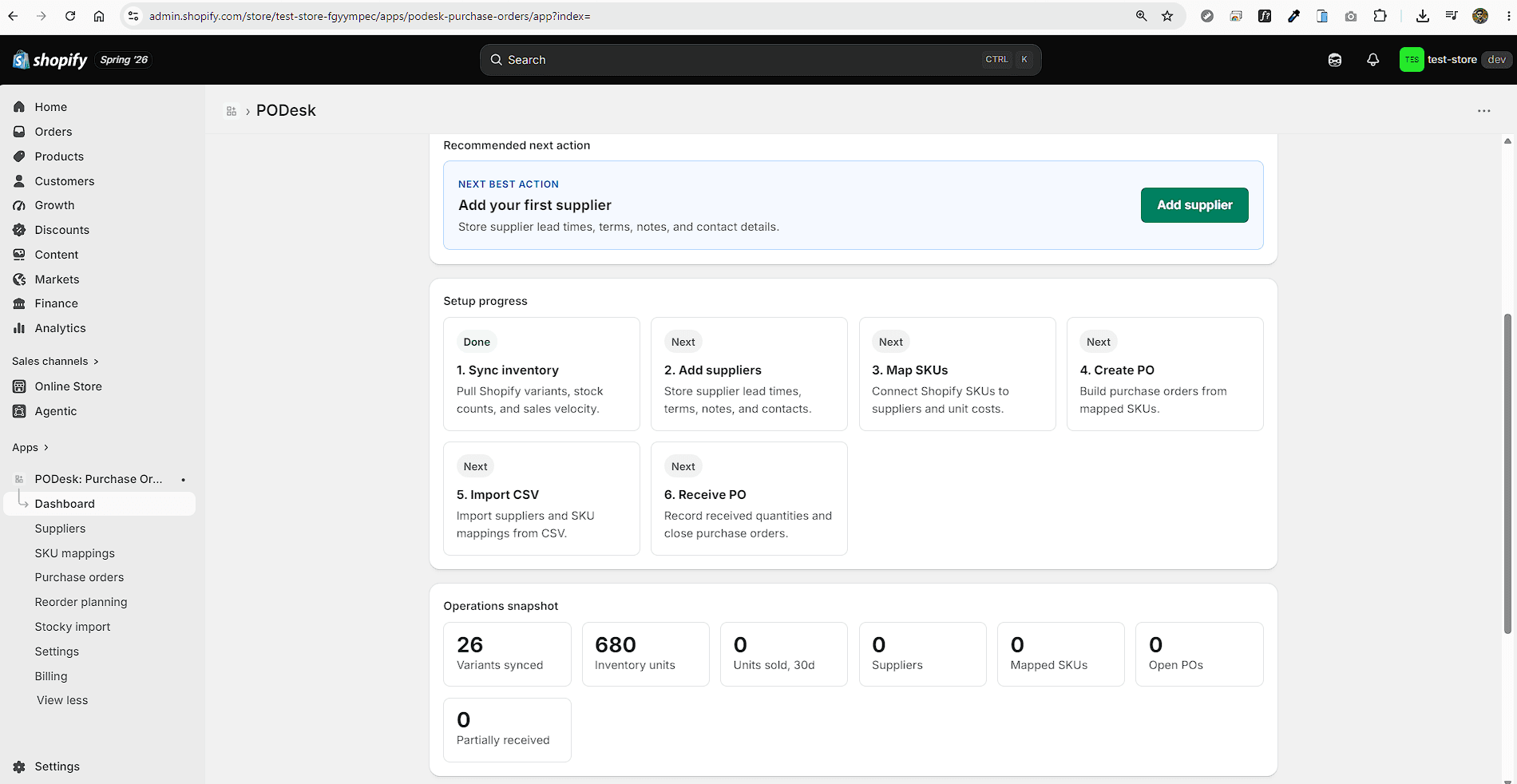Click the notifications bell icon
Screen dimensions: 1517x784
(1373, 60)
